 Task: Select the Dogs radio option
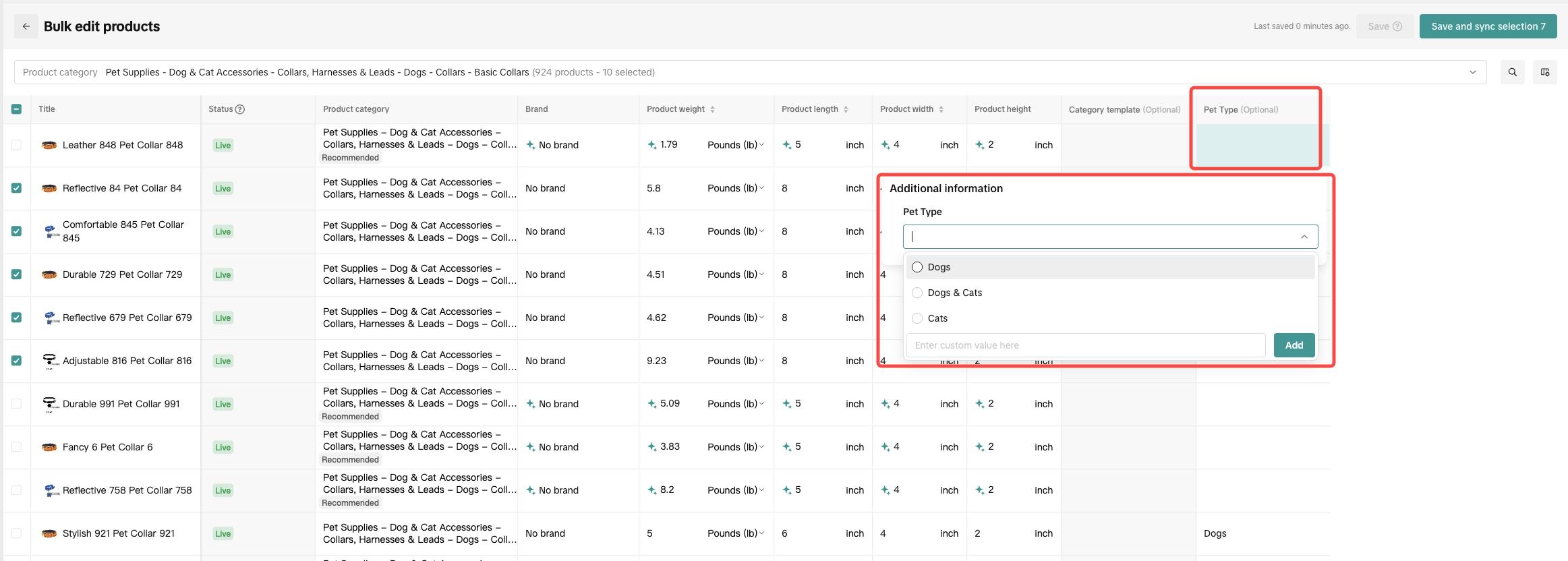pos(917,267)
